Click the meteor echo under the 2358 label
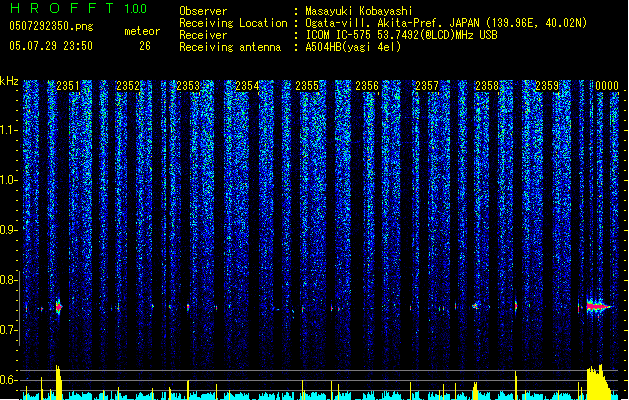This screenshot has height=400, width=629. 475,306
